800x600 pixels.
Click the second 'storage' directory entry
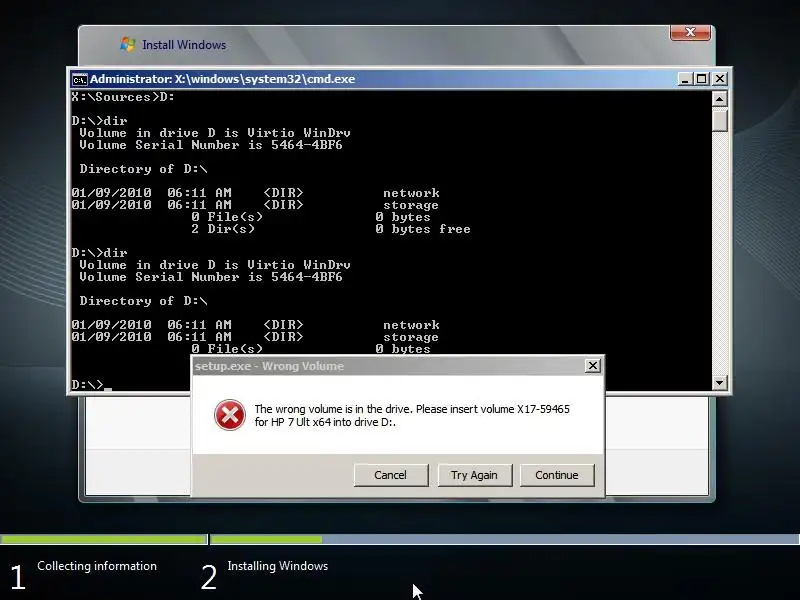click(x=411, y=337)
